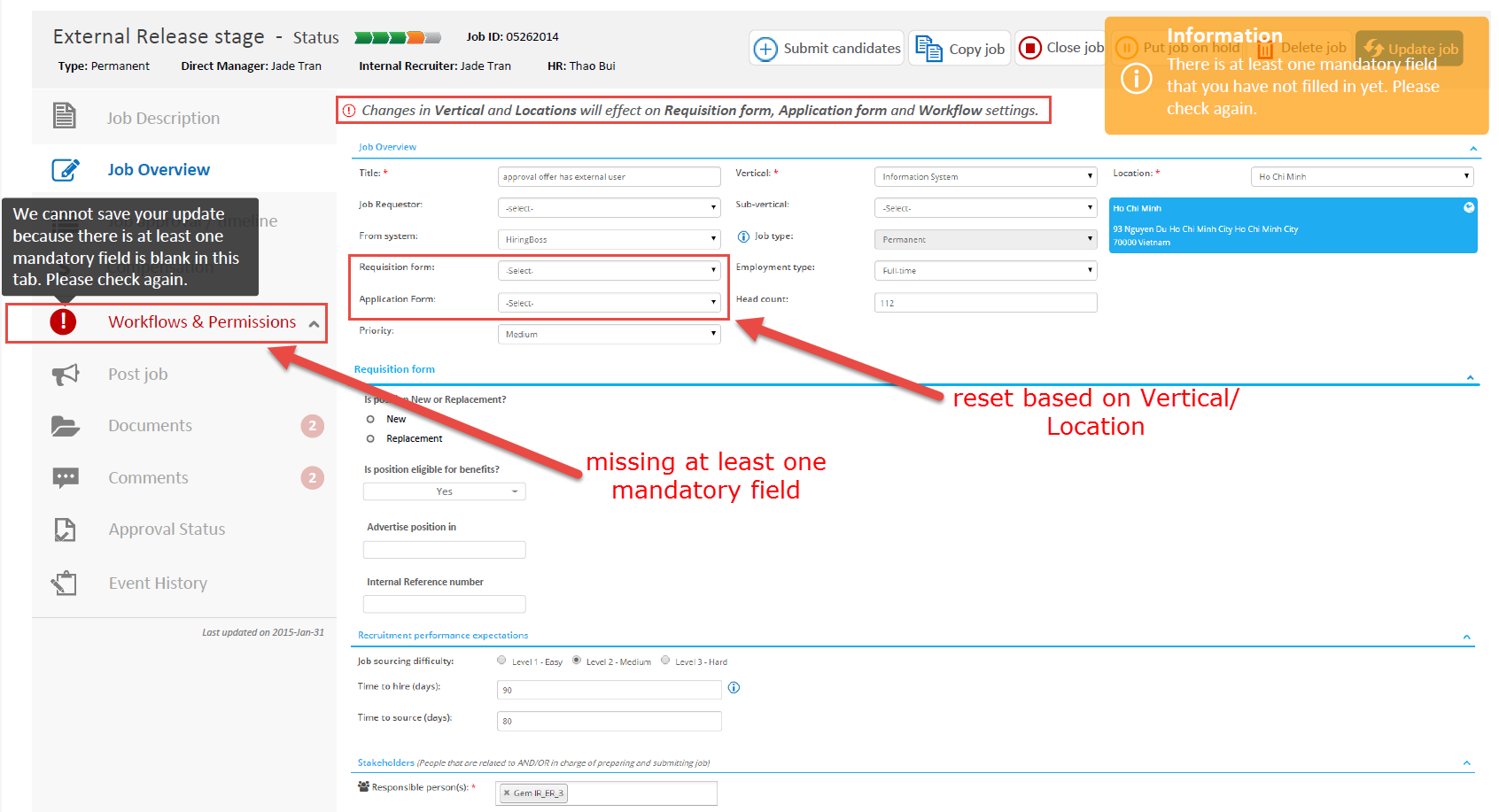Screen dimensions: 1499x812
Task: Select the Replacement radio button
Action: point(370,439)
